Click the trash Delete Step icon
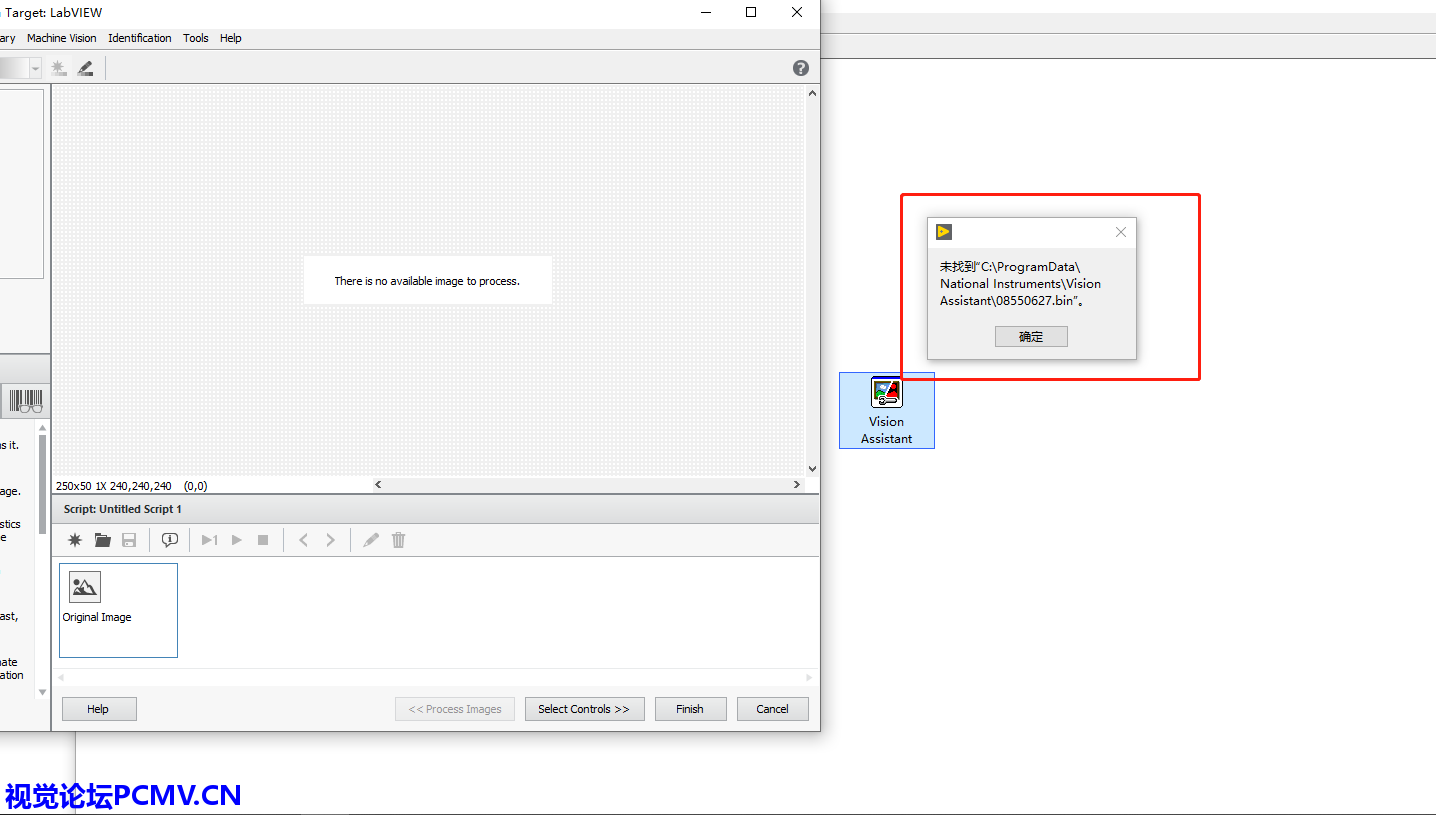This screenshot has width=1436, height=815. [398, 540]
